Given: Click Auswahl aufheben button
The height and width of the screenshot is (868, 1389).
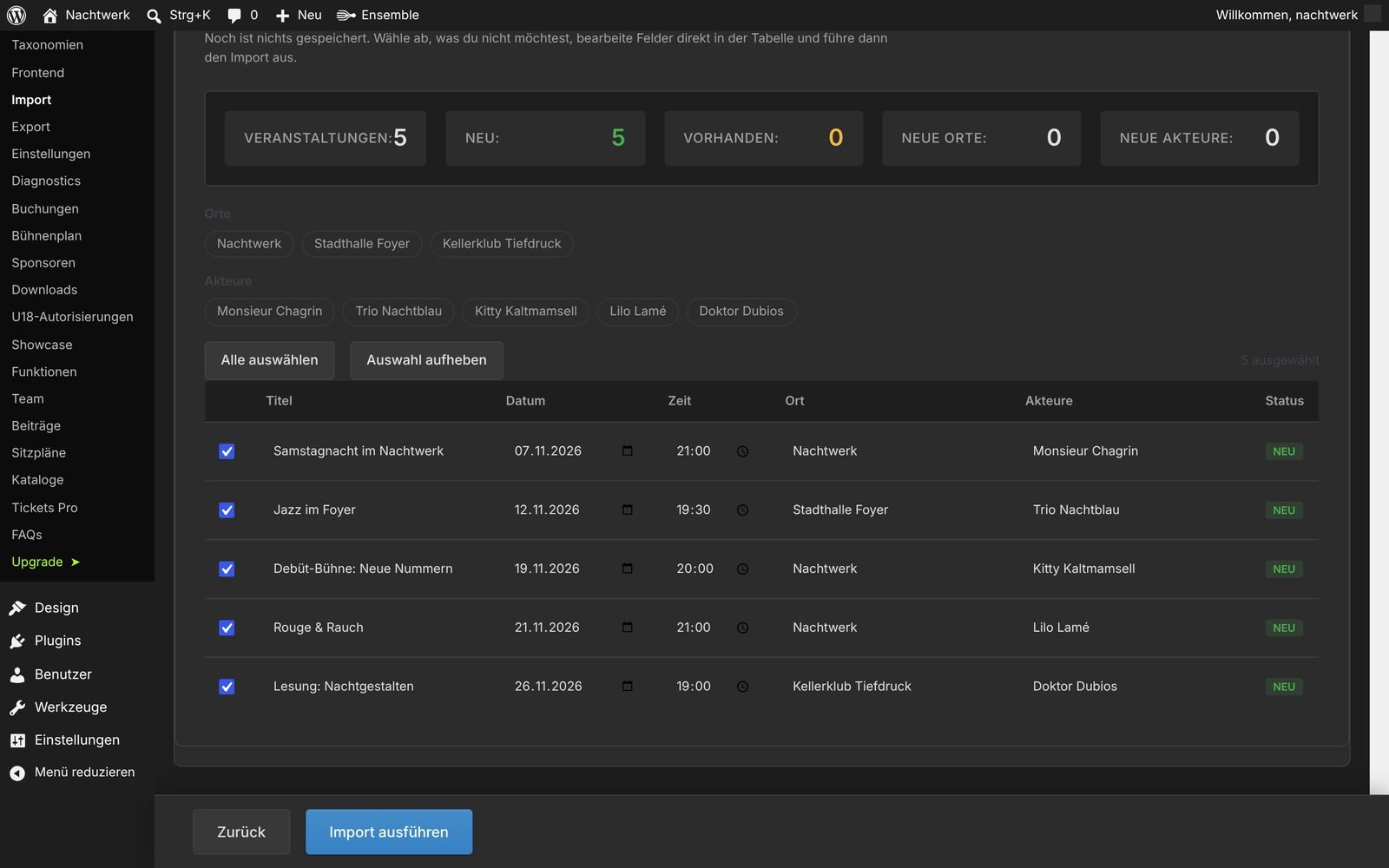Looking at the screenshot, I should point(426,360).
